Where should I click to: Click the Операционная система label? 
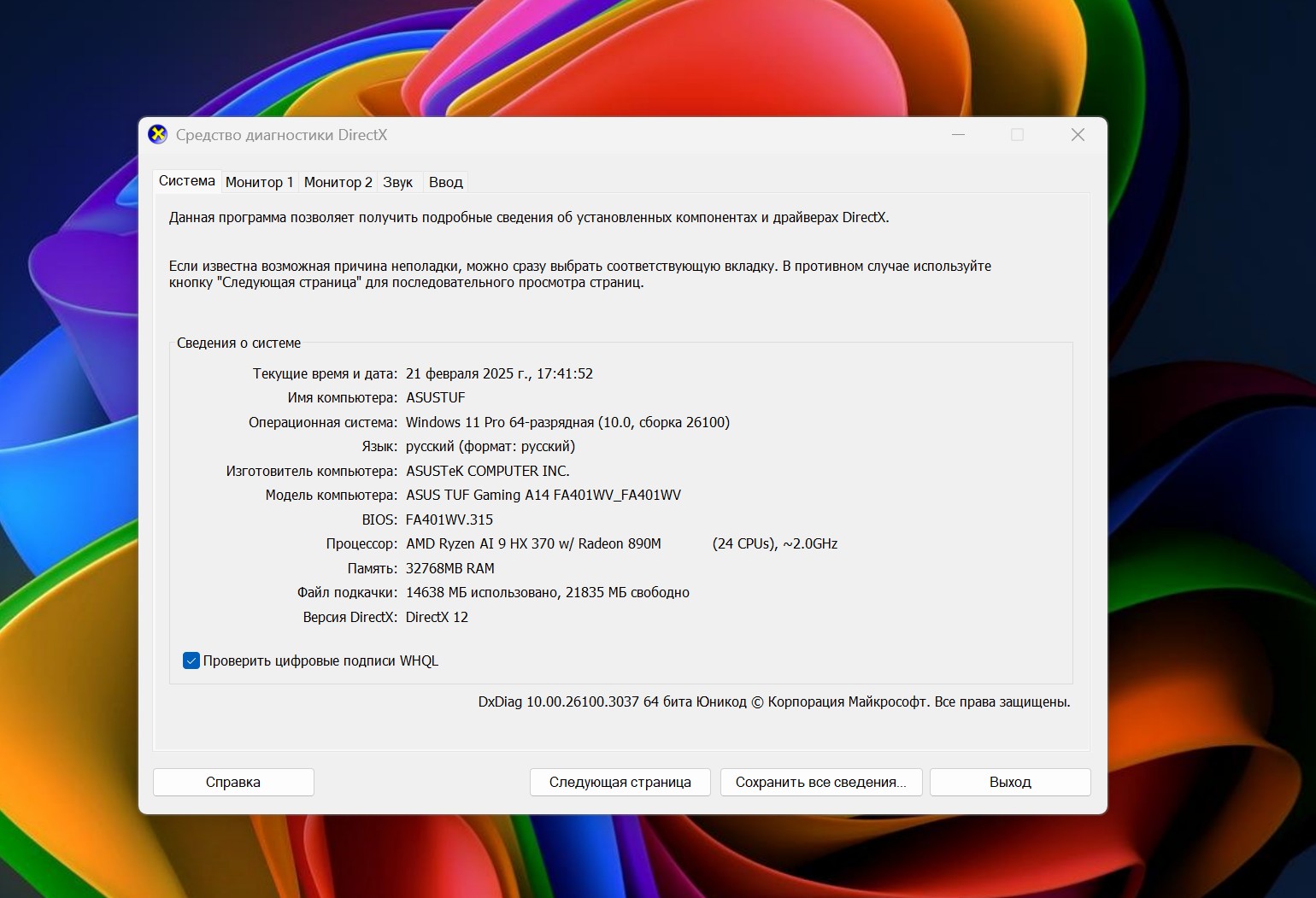tap(323, 422)
